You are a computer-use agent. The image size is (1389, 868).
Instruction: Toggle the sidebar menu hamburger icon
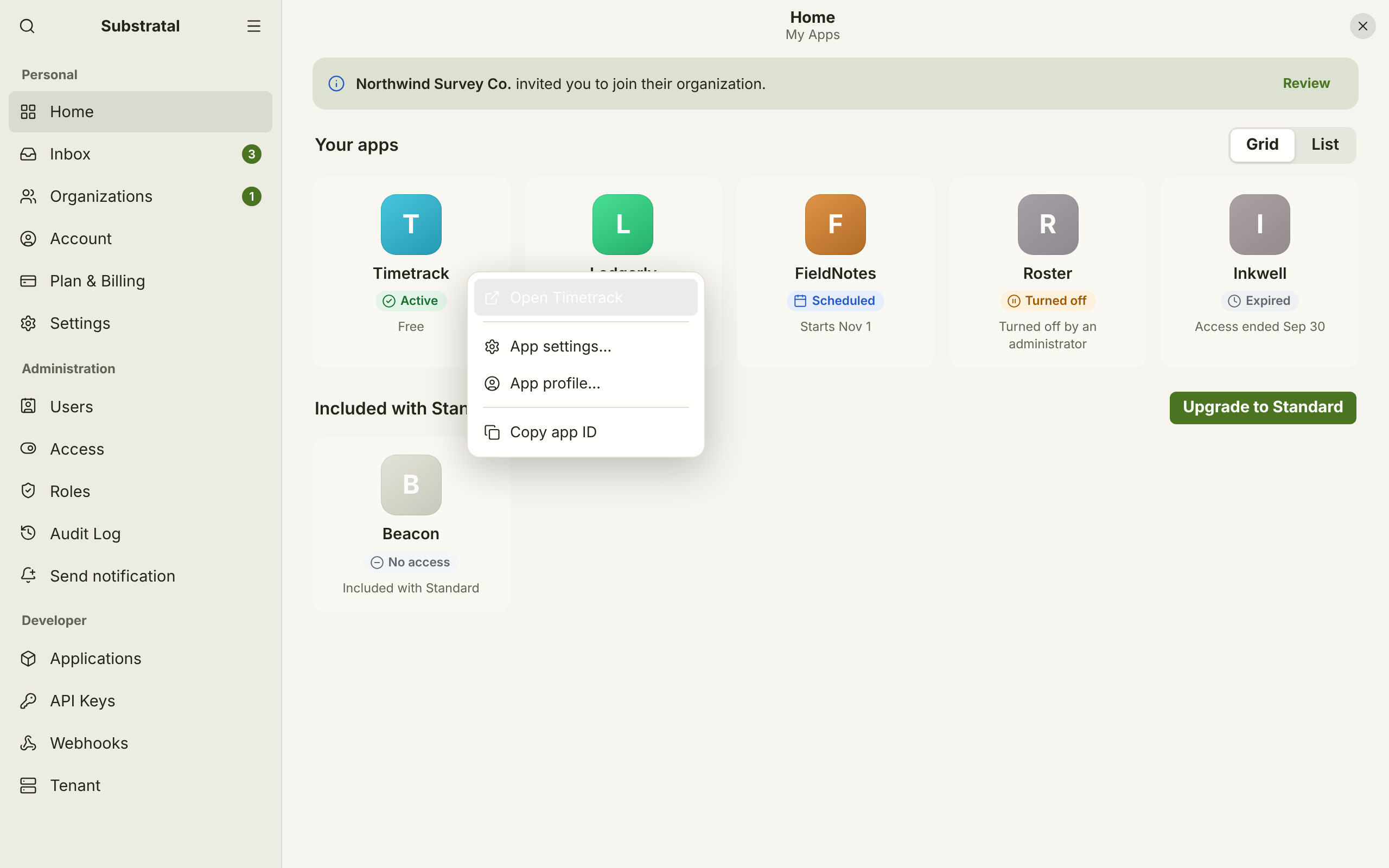254,26
